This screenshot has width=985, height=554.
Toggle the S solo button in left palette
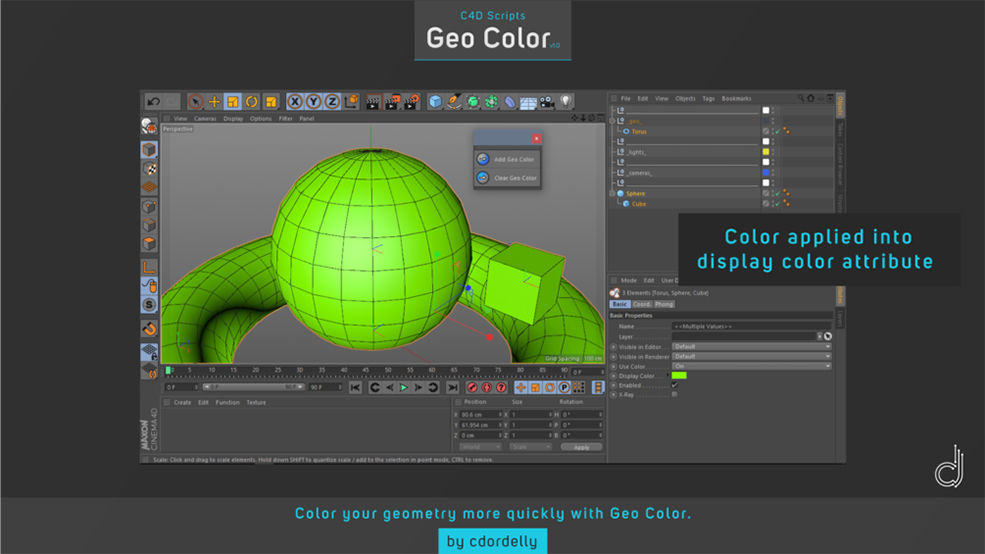(149, 305)
